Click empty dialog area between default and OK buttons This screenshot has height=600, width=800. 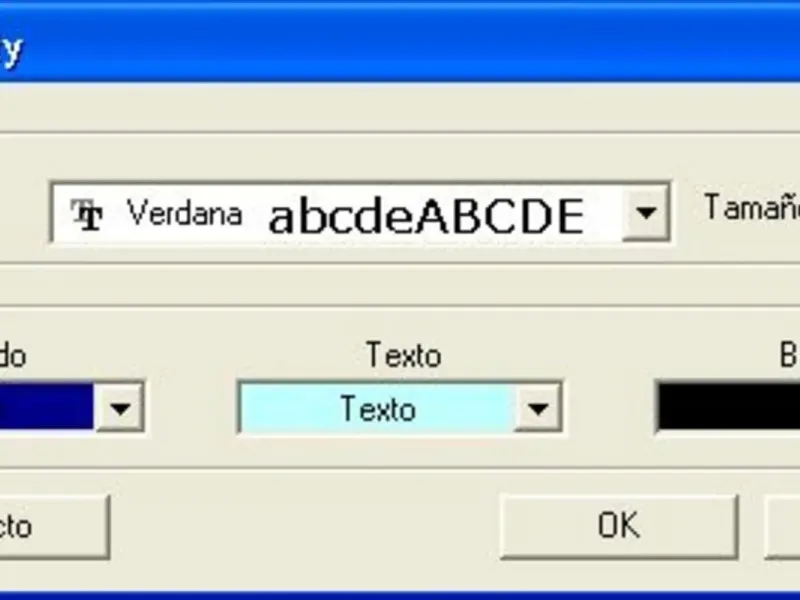pos(305,526)
